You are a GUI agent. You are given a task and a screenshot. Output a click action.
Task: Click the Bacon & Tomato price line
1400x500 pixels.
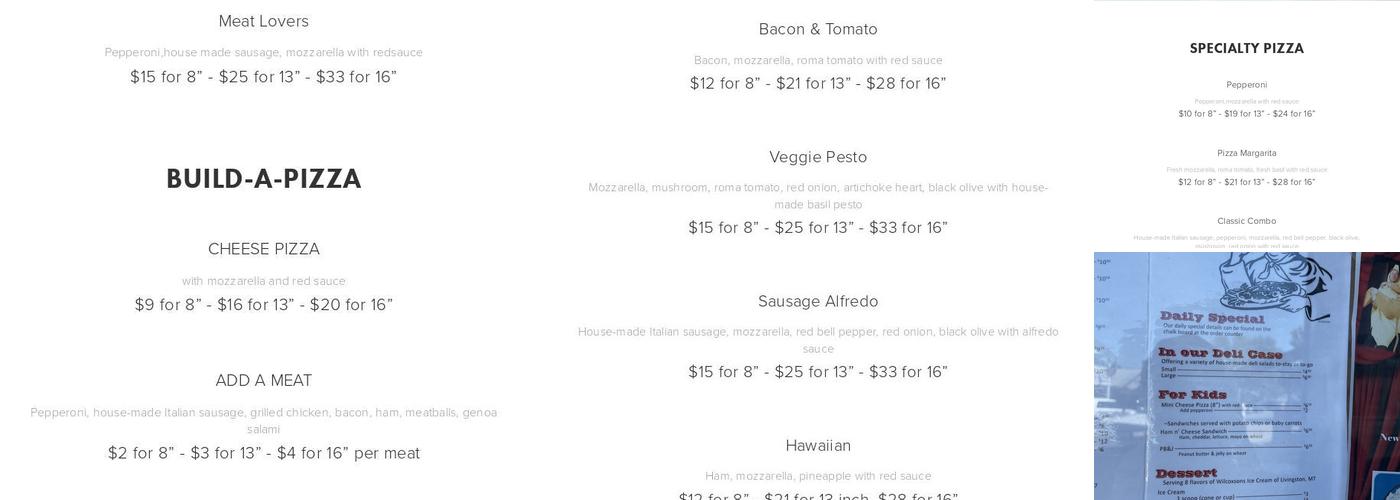tap(818, 84)
